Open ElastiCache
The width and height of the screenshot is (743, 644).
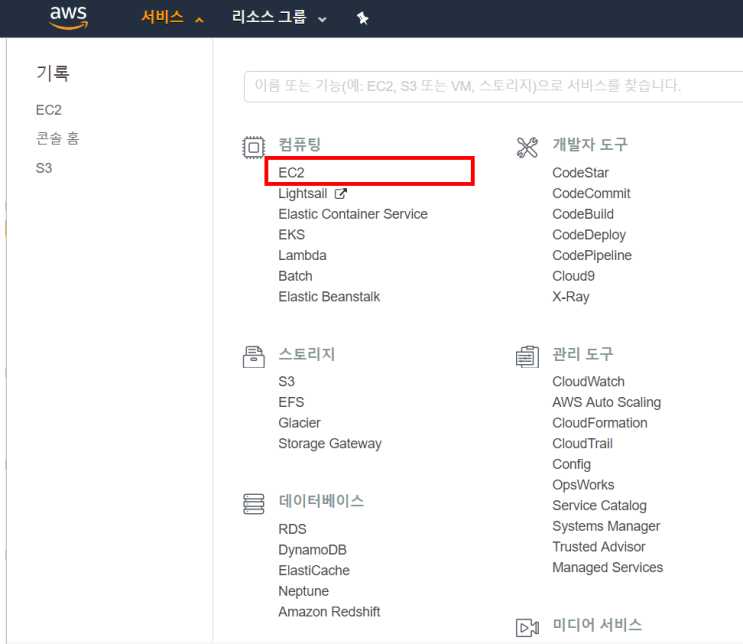click(314, 570)
